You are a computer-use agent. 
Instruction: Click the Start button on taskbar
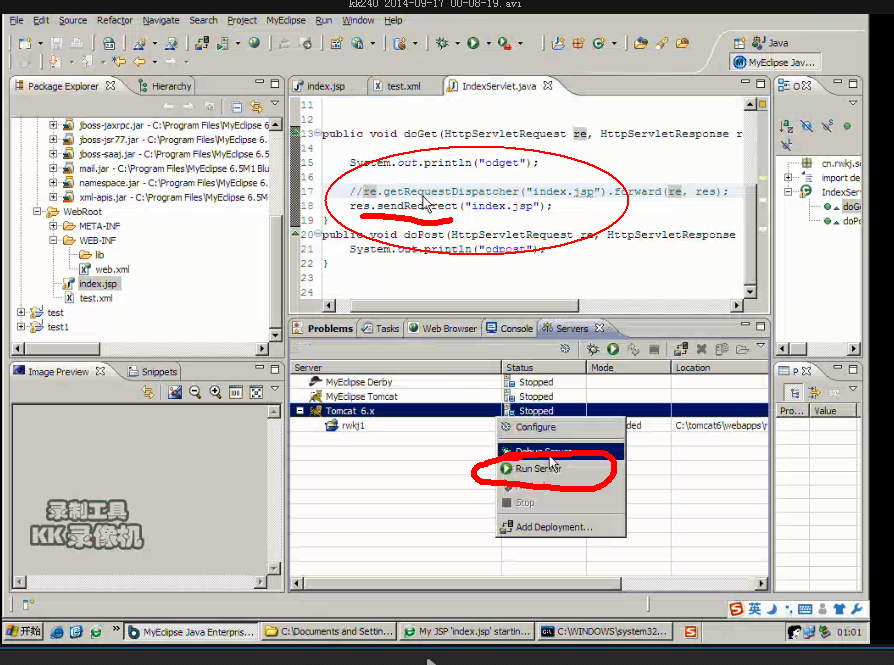pos(23,631)
